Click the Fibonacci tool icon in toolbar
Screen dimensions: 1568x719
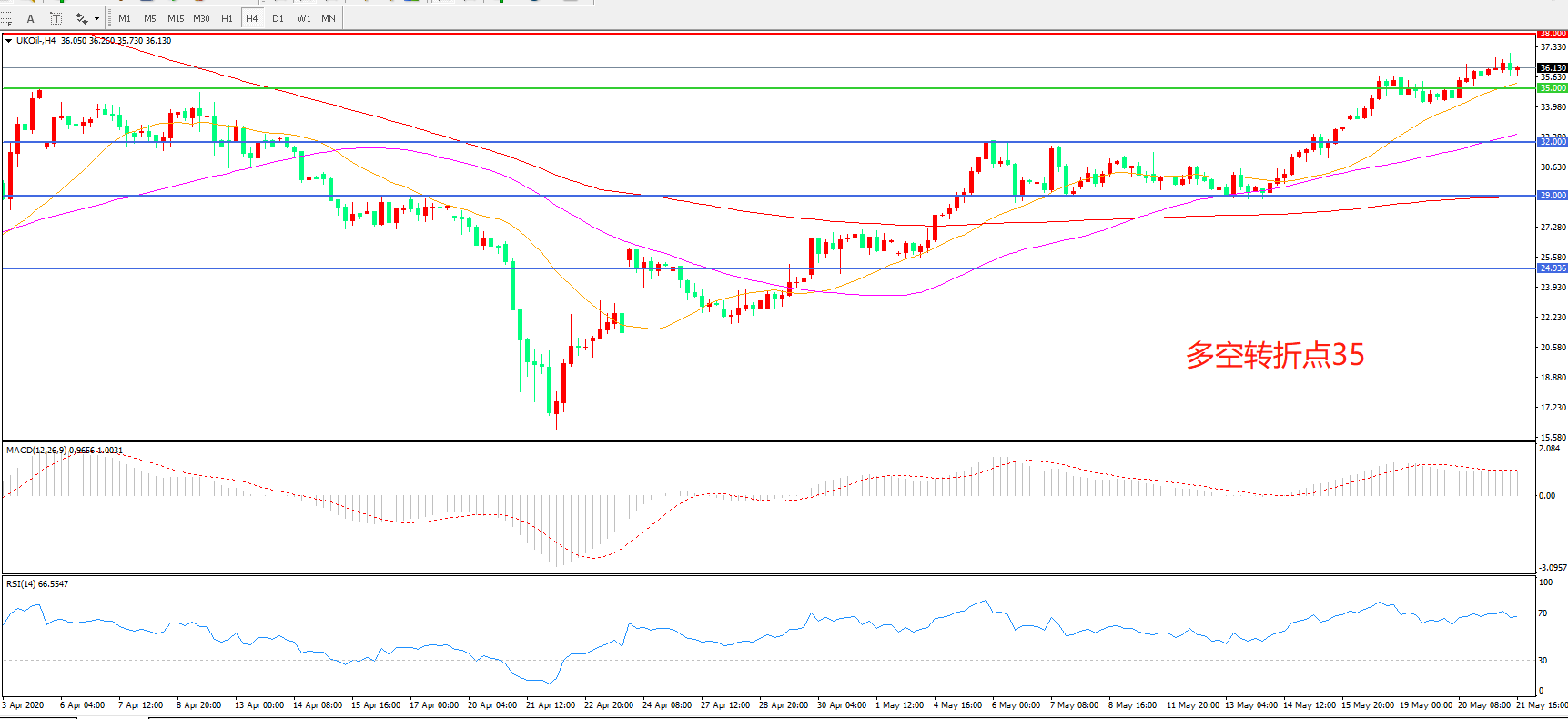(6, 18)
